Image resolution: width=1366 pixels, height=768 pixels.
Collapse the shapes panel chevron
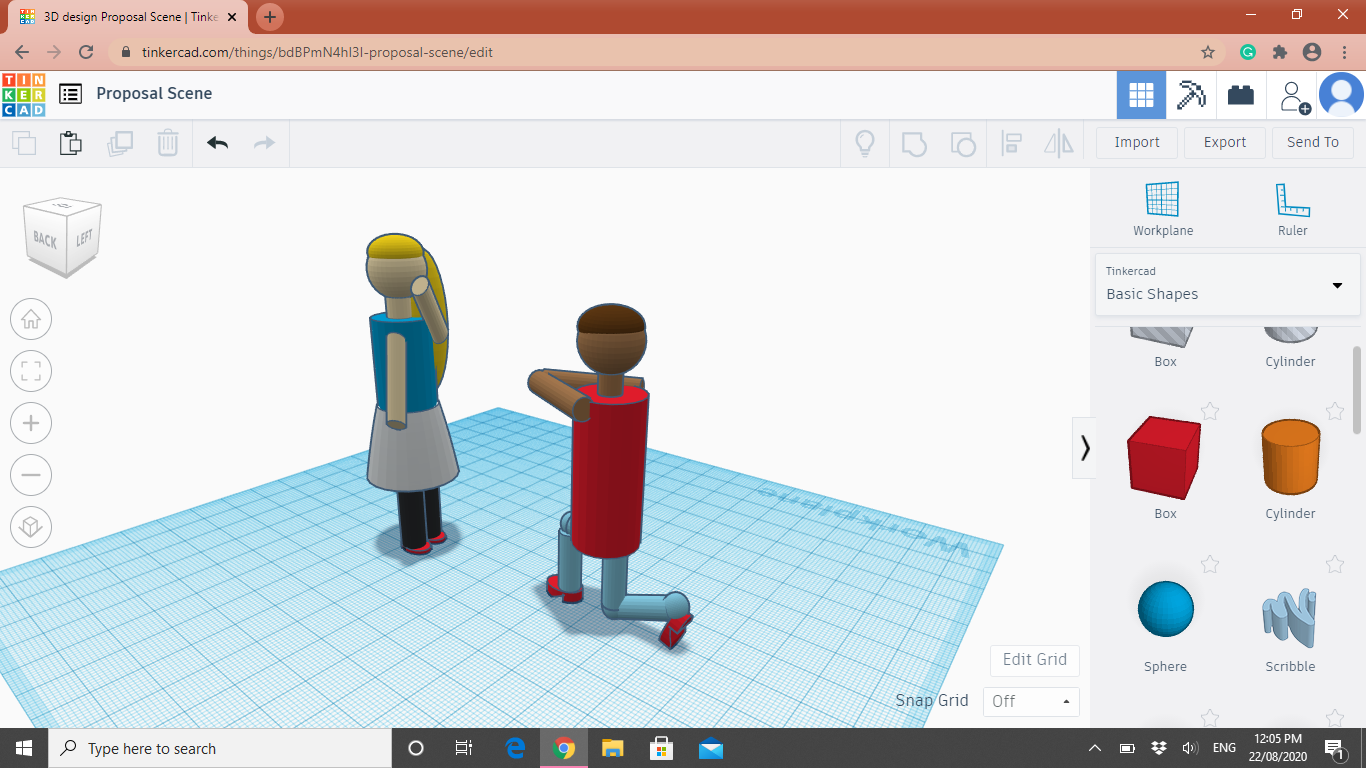click(x=1085, y=448)
